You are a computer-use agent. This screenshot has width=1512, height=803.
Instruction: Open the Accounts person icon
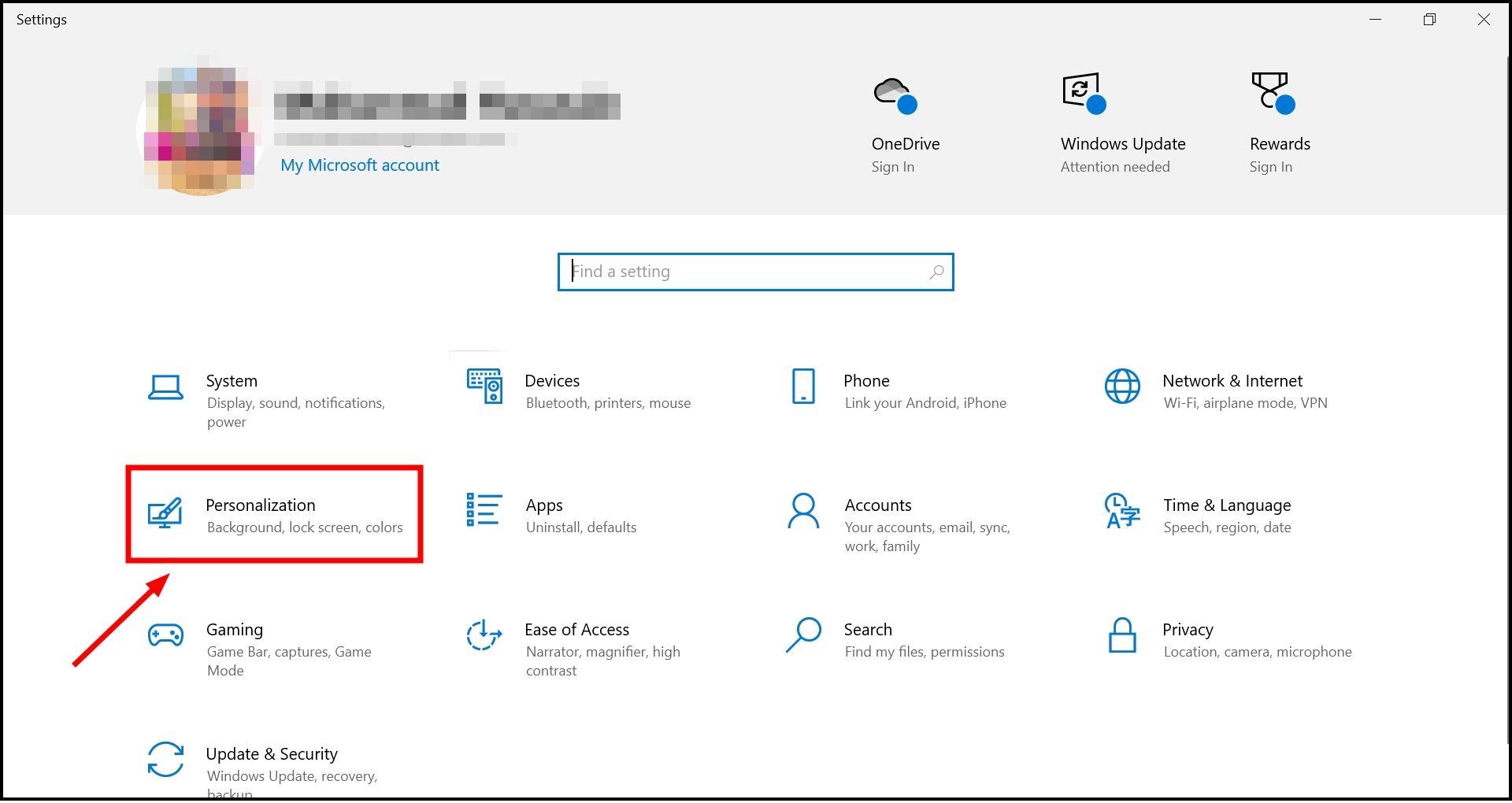pos(803,511)
